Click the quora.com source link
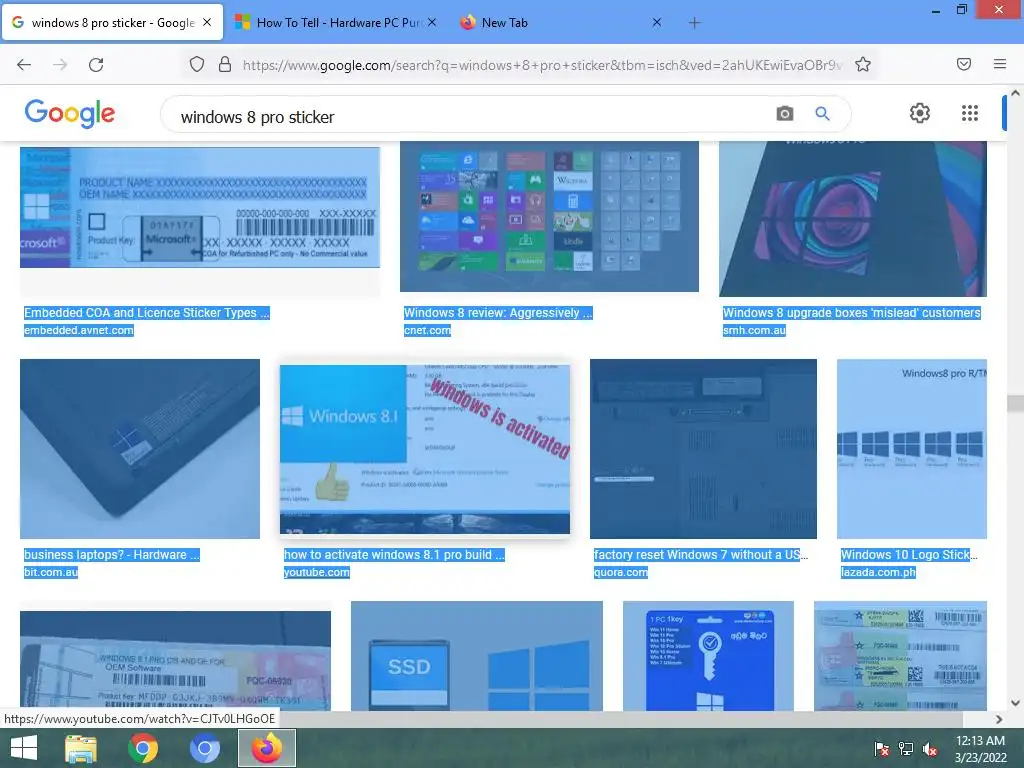The height and width of the screenshot is (768, 1024). [x=620, y=572]
